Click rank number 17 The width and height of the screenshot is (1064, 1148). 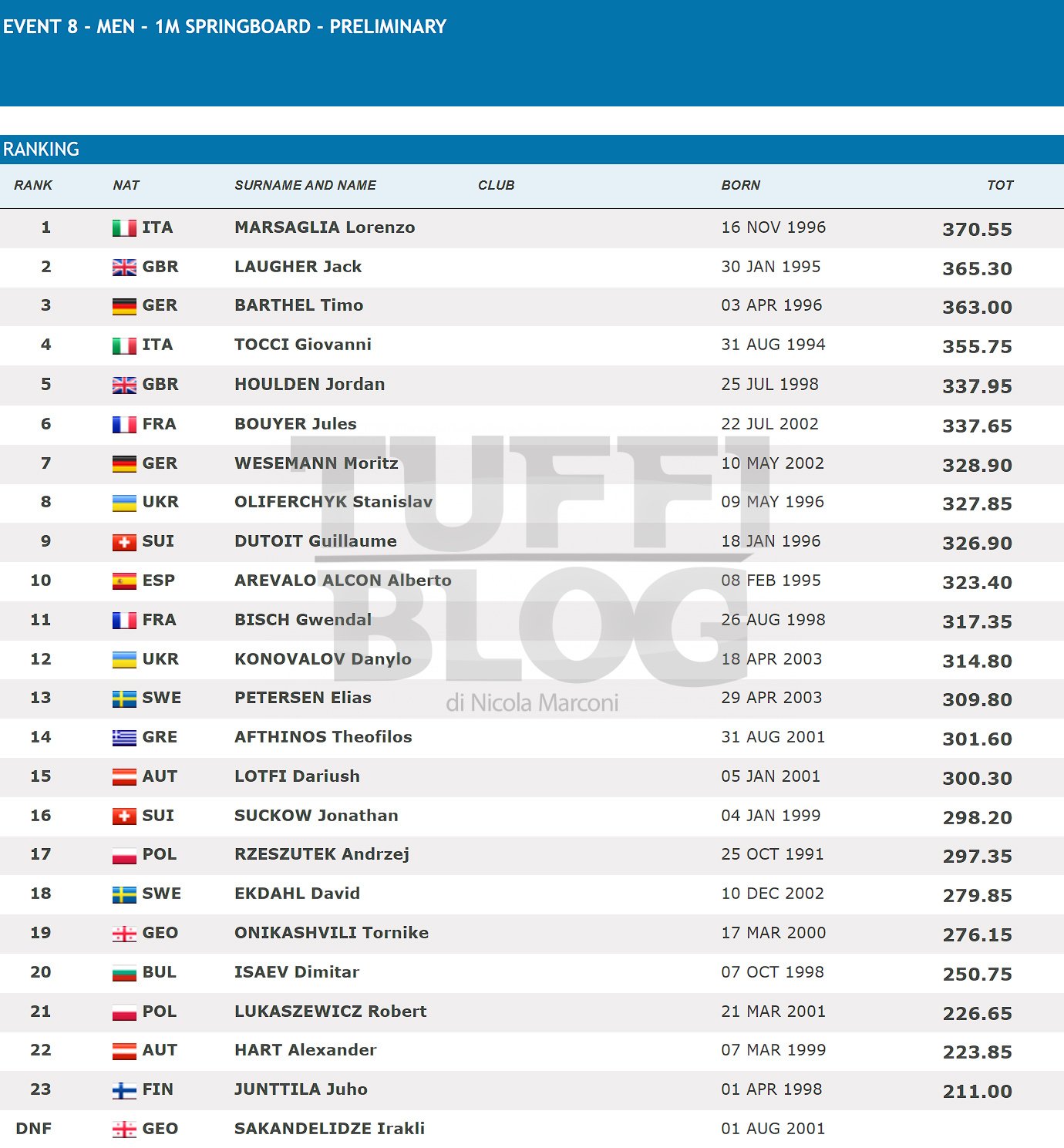[41, 854]
